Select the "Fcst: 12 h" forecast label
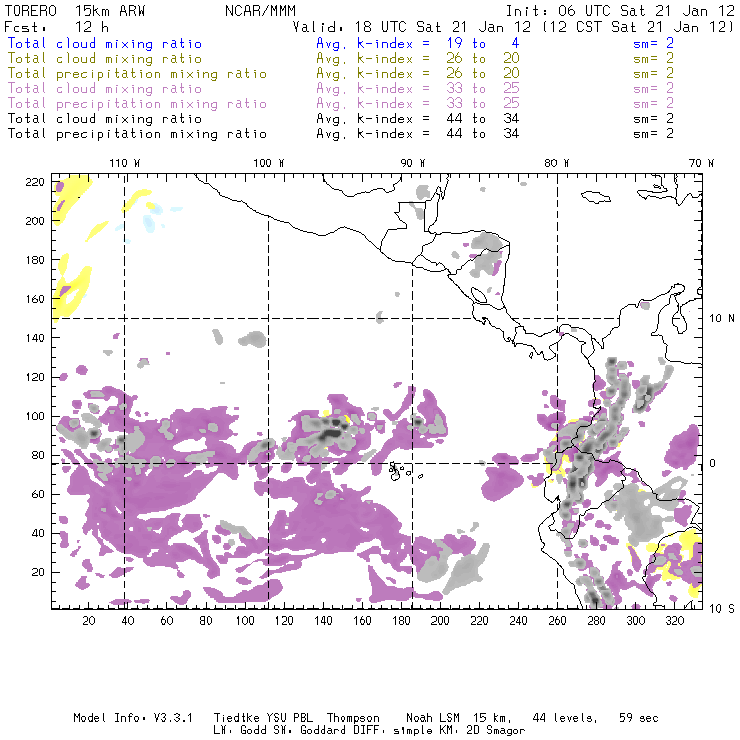Screen dimensions: 740x740 pyautogui.click(x=57, y=26)
